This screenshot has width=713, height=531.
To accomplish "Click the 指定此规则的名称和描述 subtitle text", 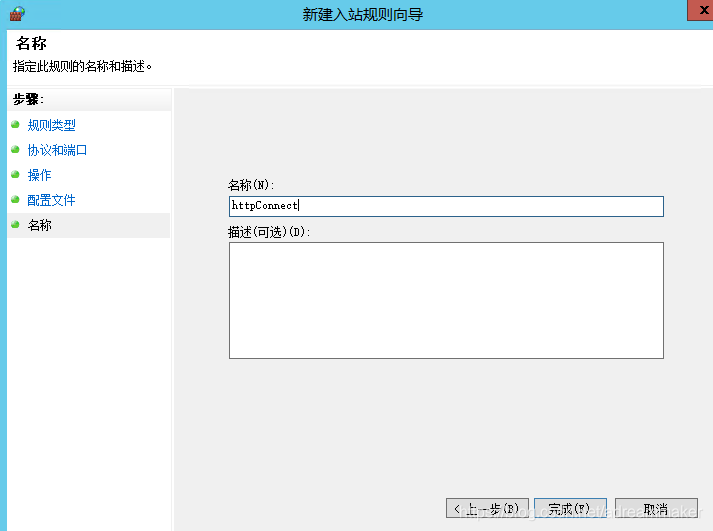I will pyautogui.click(x=82, y=66).
